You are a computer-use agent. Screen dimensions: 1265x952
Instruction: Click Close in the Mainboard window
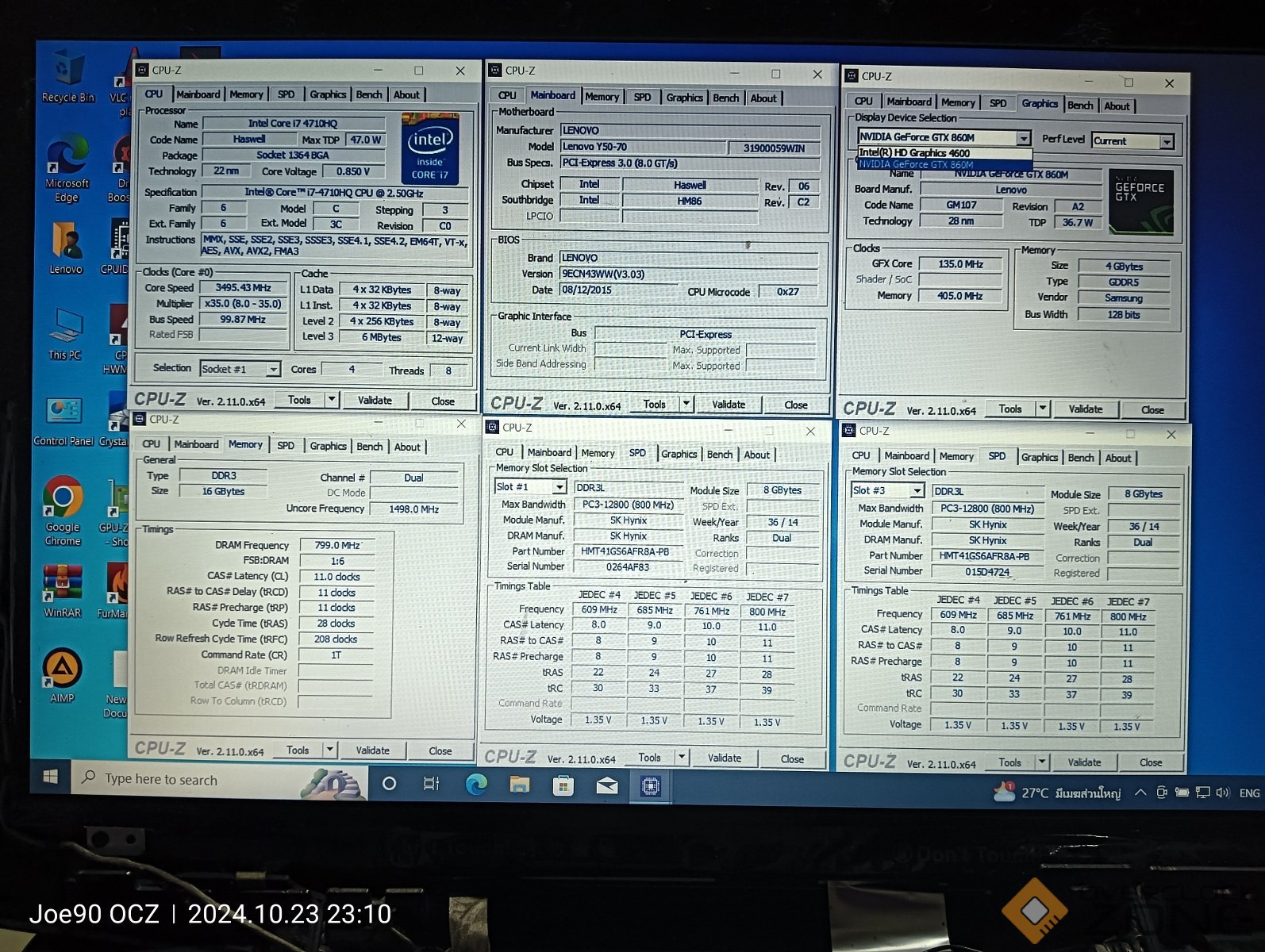pos(796,405)
